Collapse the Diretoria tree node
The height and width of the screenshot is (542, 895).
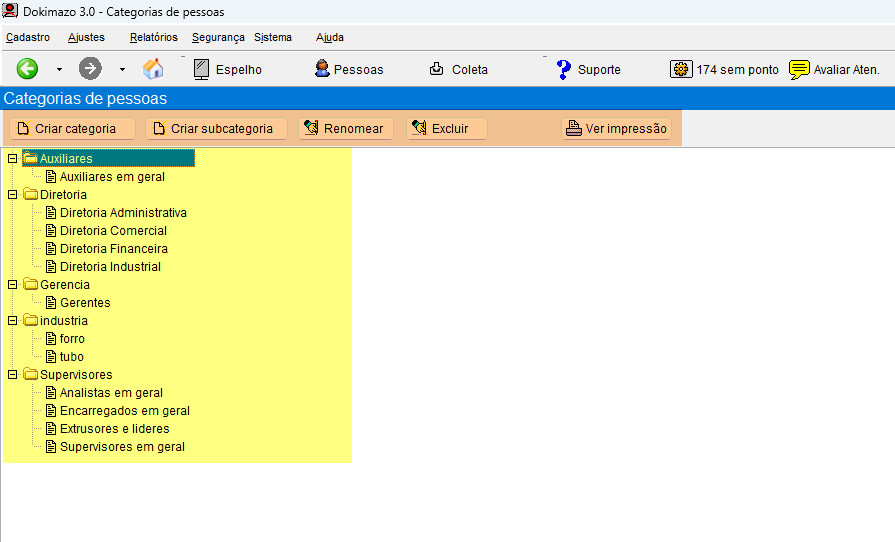click(x=13, y=195)
